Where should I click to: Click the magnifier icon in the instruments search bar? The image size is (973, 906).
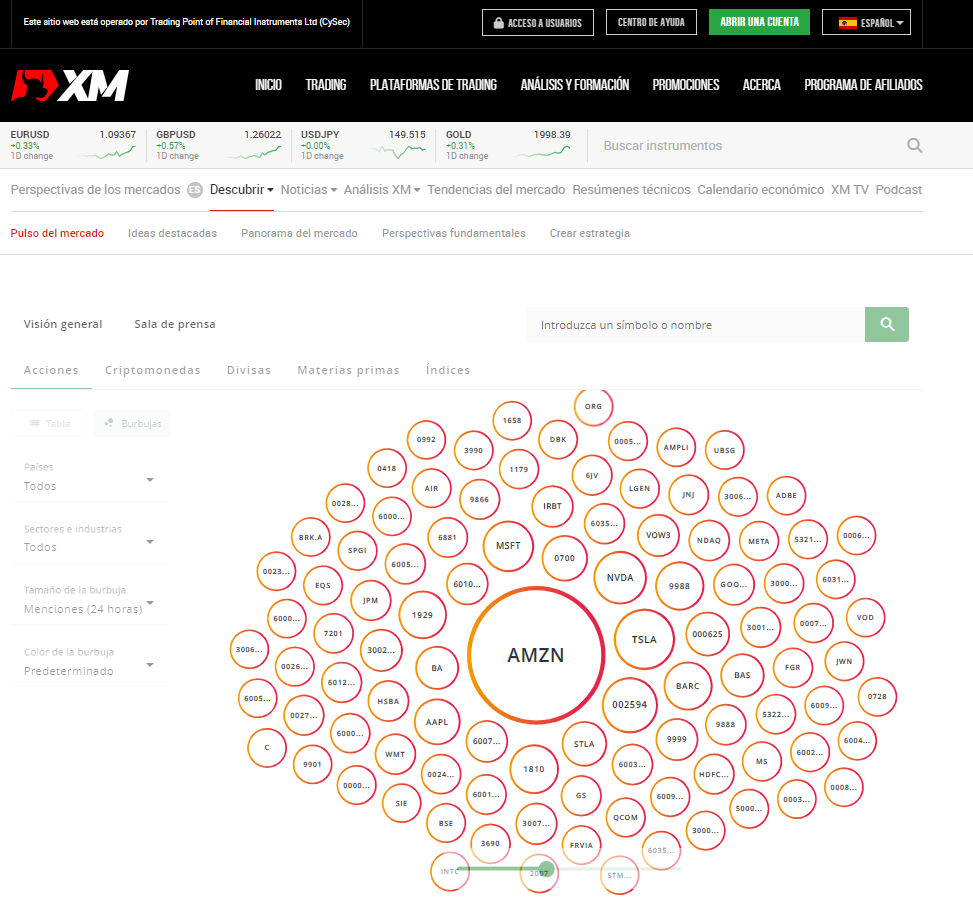tap(913, 145)
